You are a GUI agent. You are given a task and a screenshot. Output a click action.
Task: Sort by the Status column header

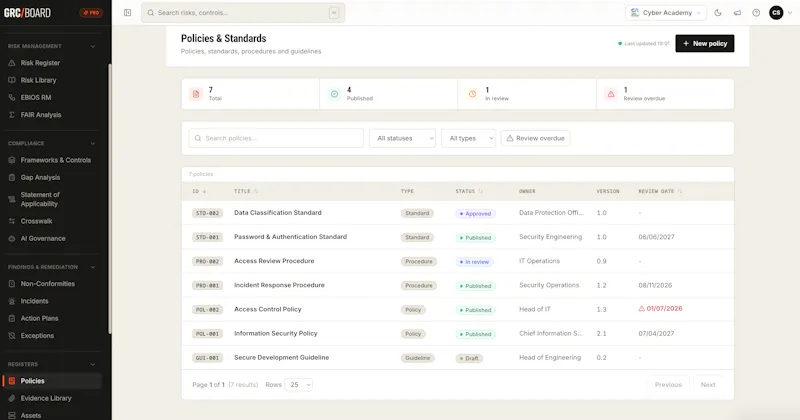point(469,191)
